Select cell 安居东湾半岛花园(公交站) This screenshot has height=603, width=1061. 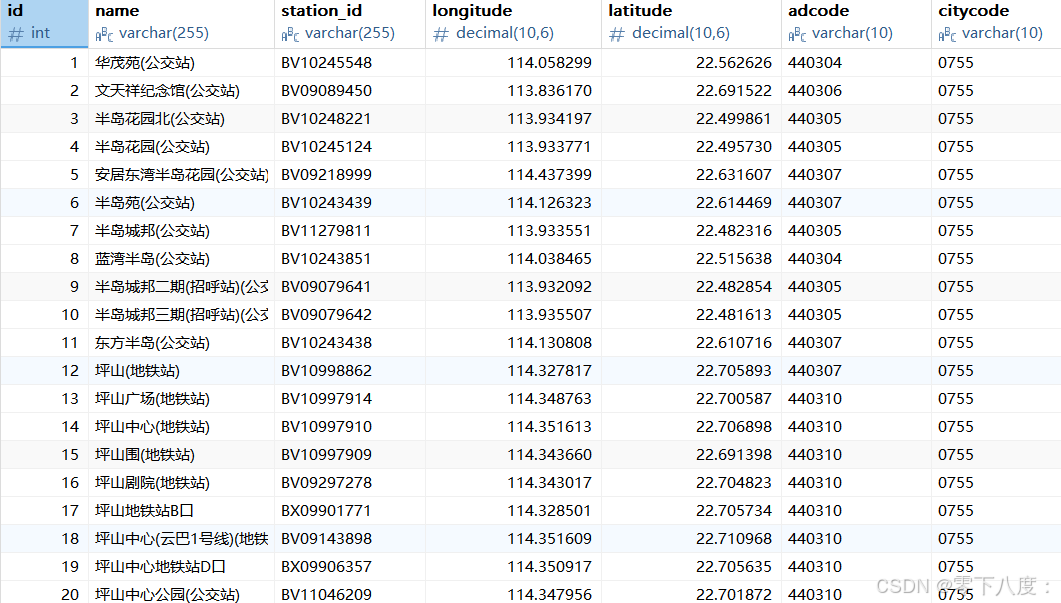coord(181,175)
